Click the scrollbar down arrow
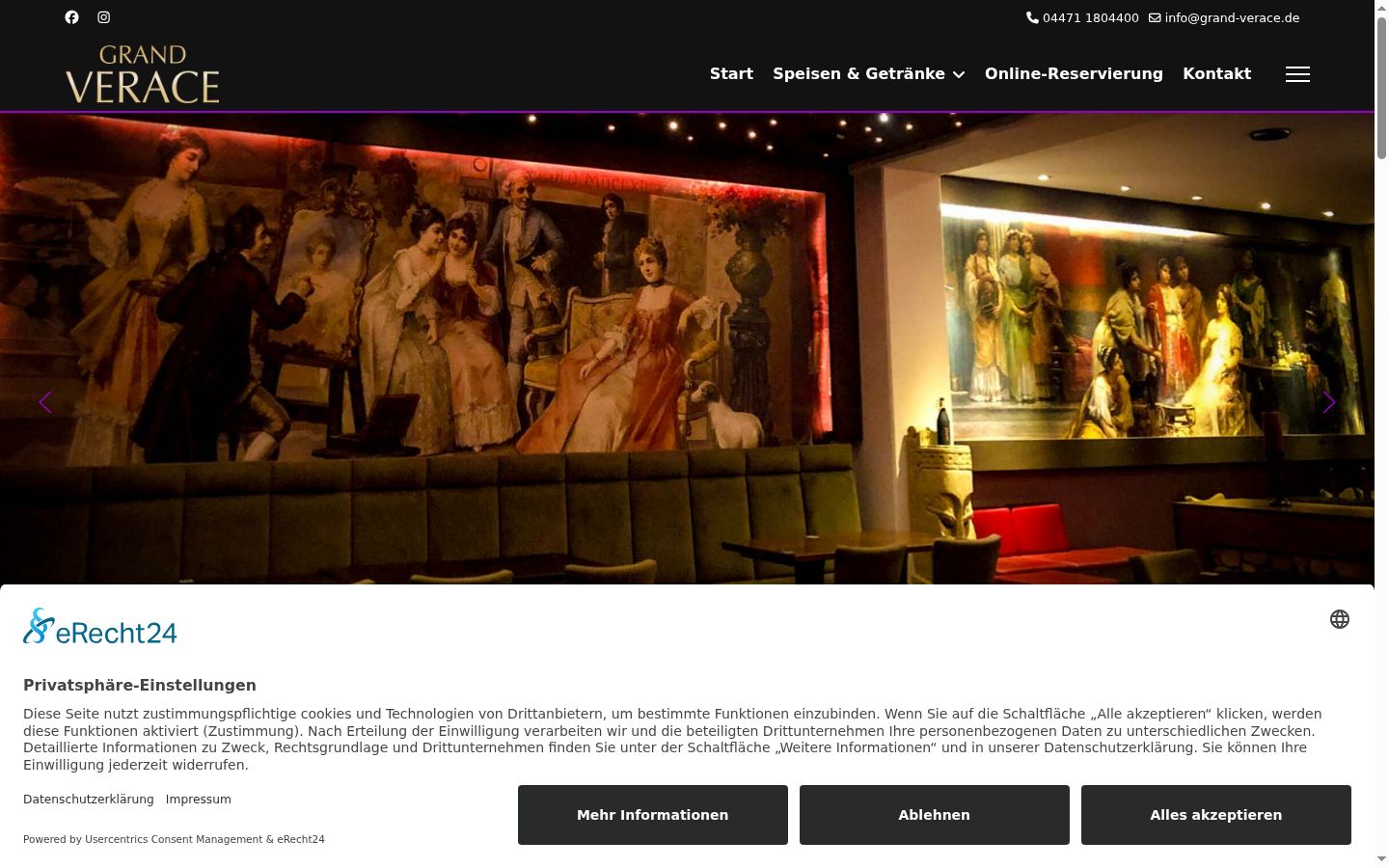 (x=1381, y=859)
